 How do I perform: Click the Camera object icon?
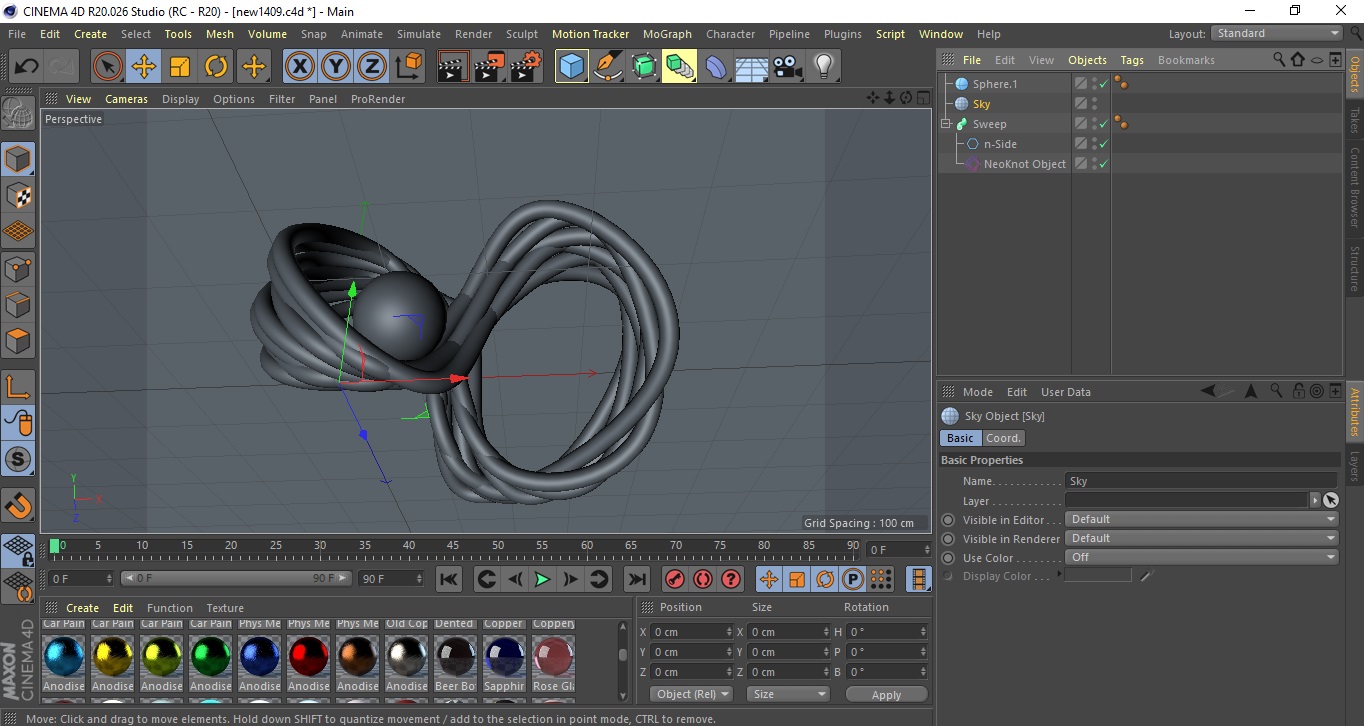787,67
